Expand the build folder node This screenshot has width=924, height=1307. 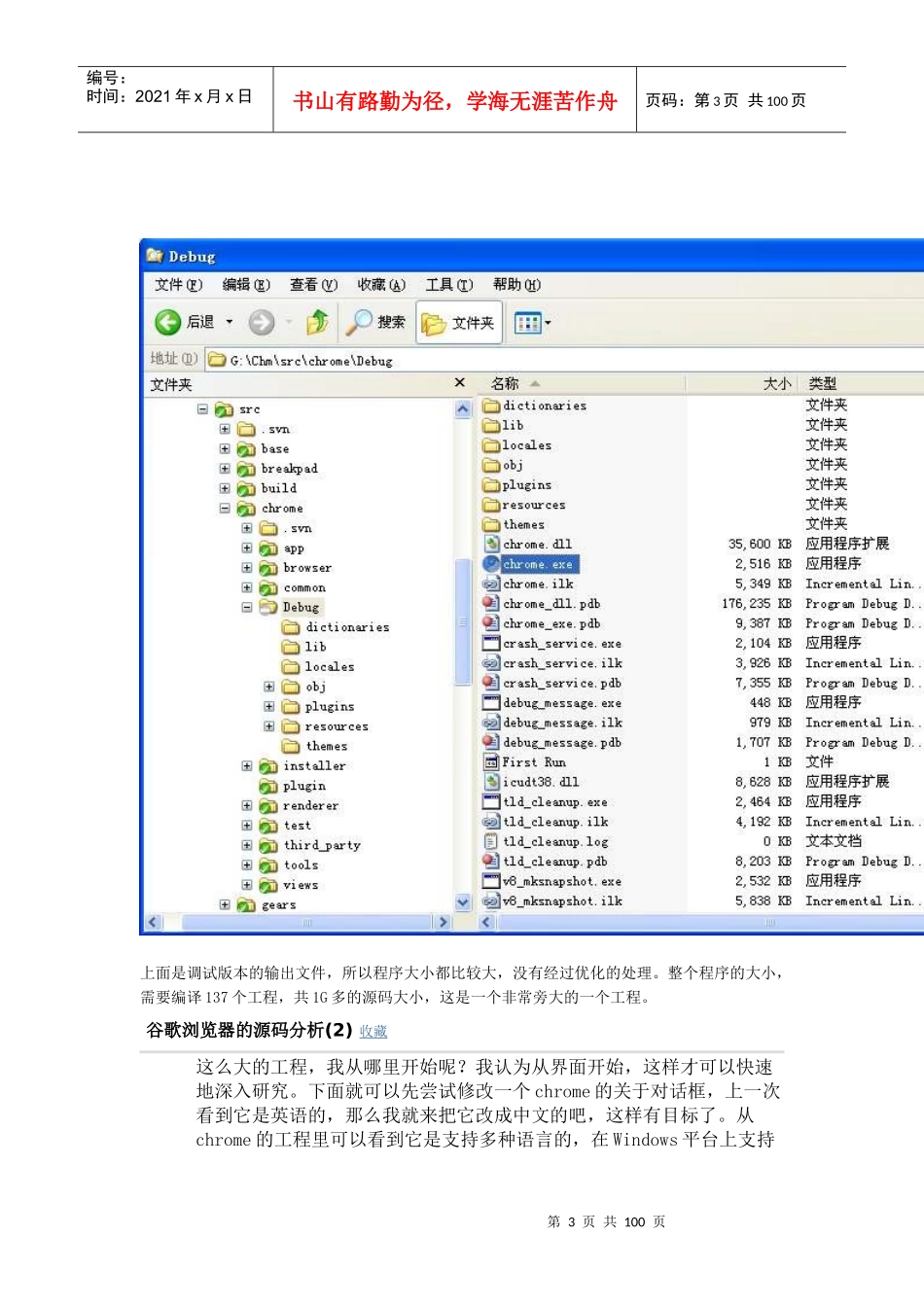[225, 488]
